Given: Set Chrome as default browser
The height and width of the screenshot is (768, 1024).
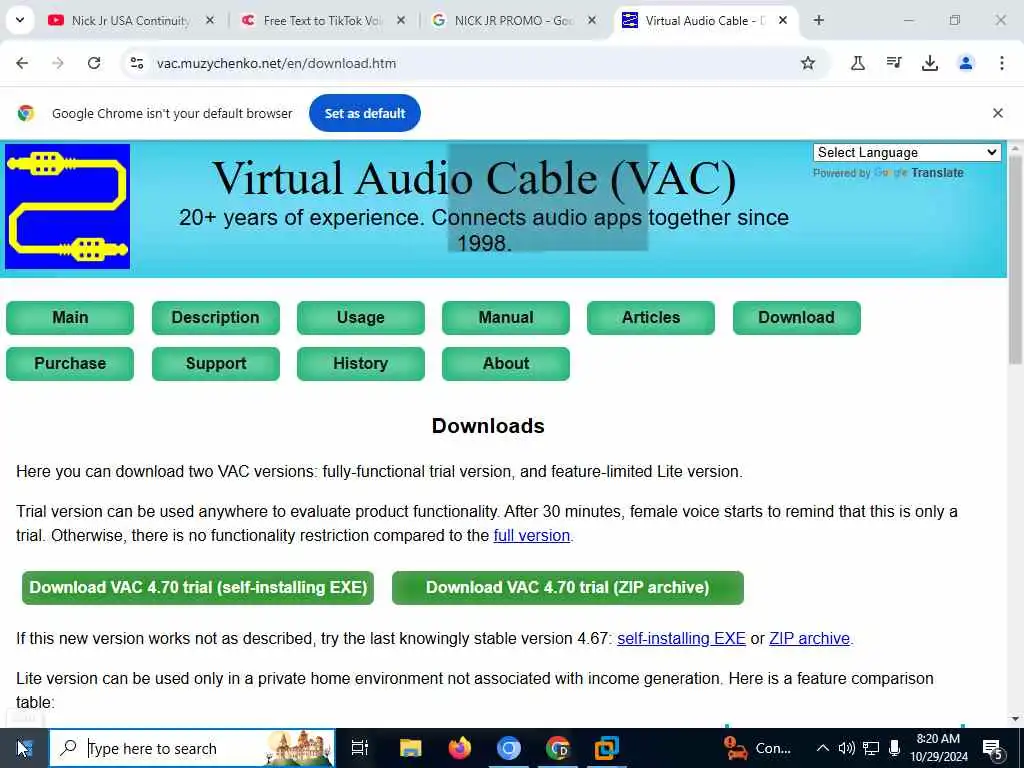Looking at the screenshot, I should tap(364, 113).
